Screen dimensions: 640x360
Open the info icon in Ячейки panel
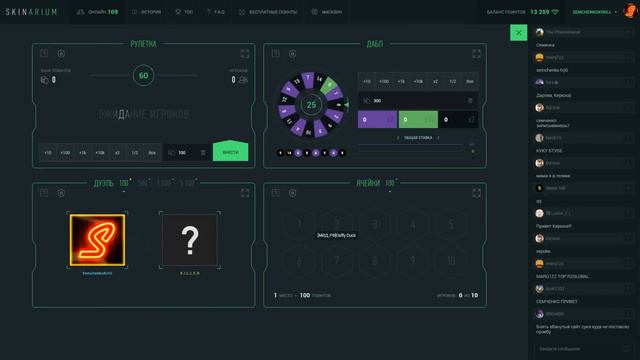[276, 193]
